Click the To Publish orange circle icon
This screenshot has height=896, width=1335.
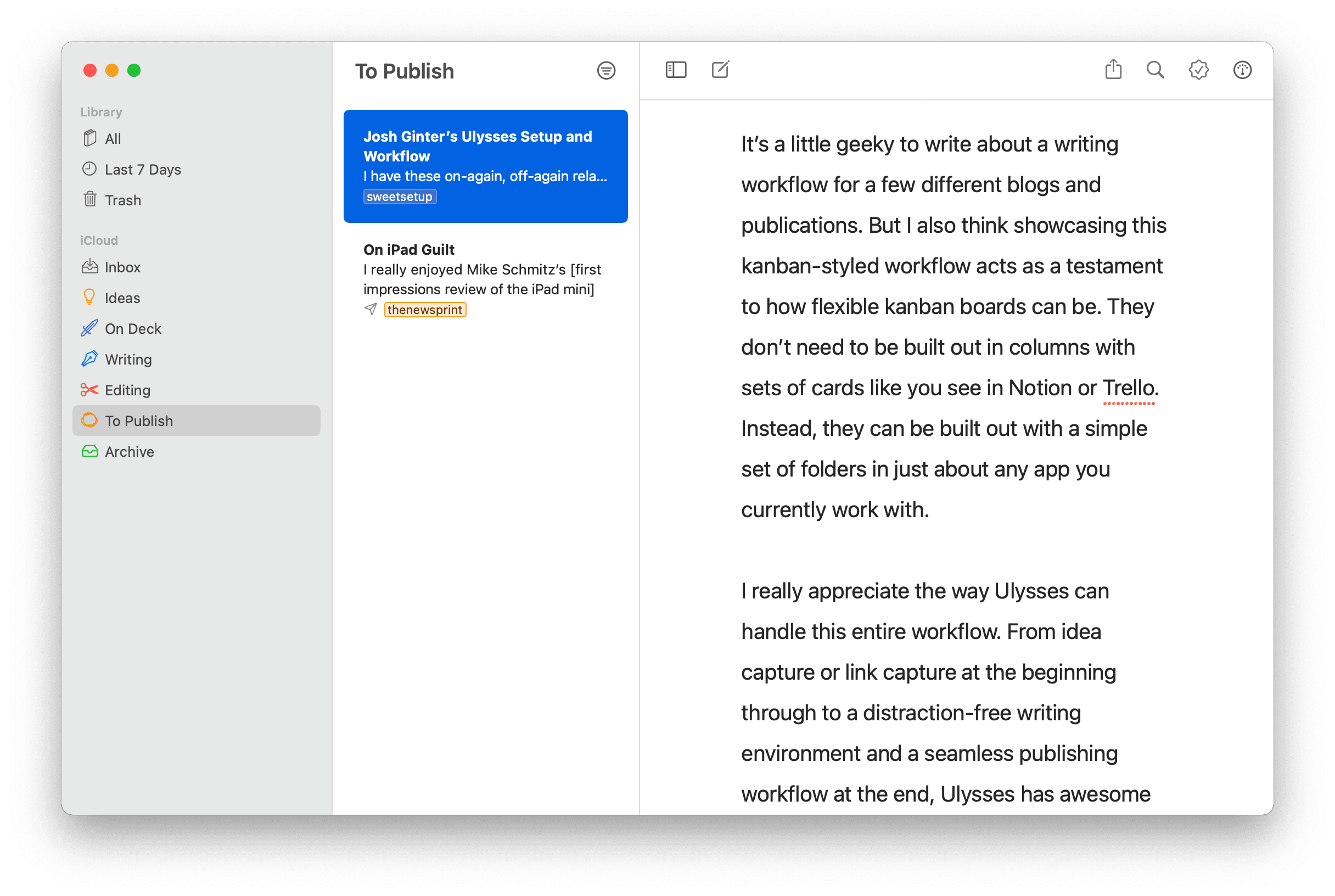point(89,420)
